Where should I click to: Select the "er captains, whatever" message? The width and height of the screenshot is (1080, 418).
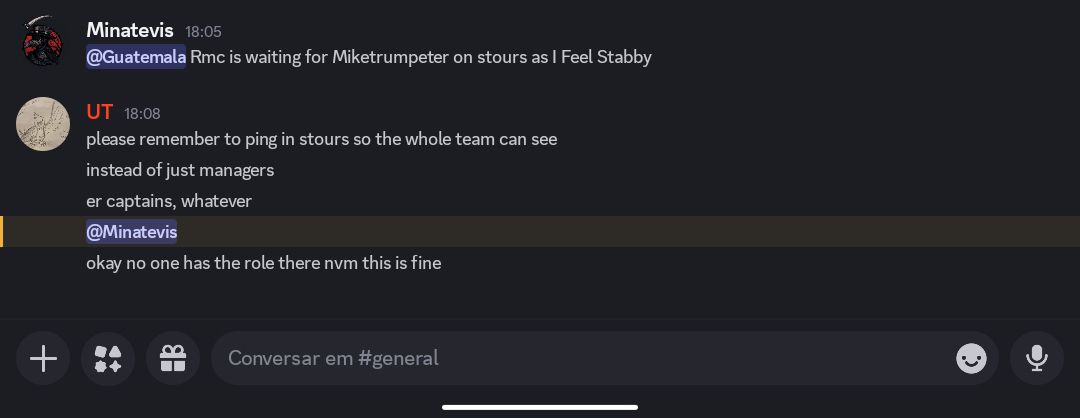click(x=169, y=201)
